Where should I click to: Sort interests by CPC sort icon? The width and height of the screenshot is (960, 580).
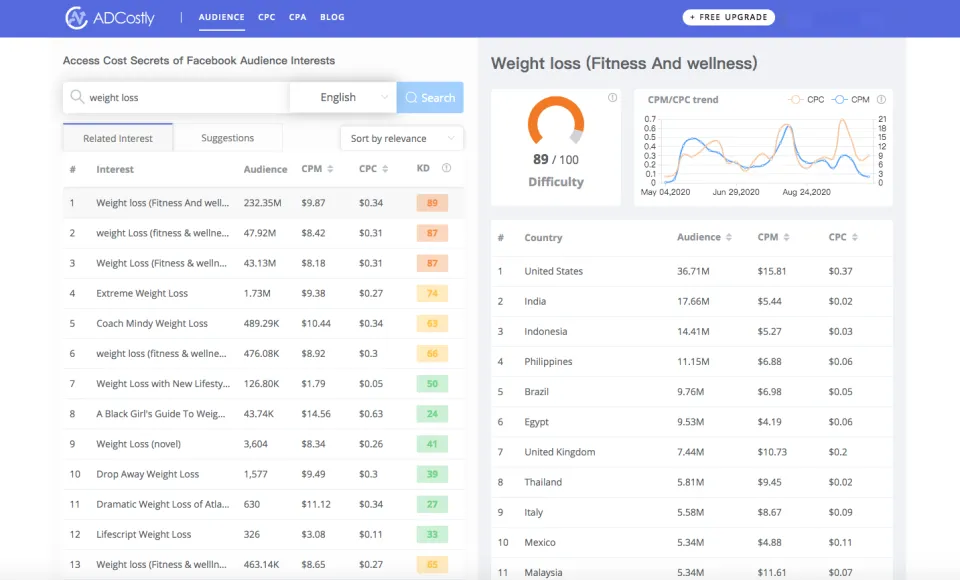pos(387,169)
